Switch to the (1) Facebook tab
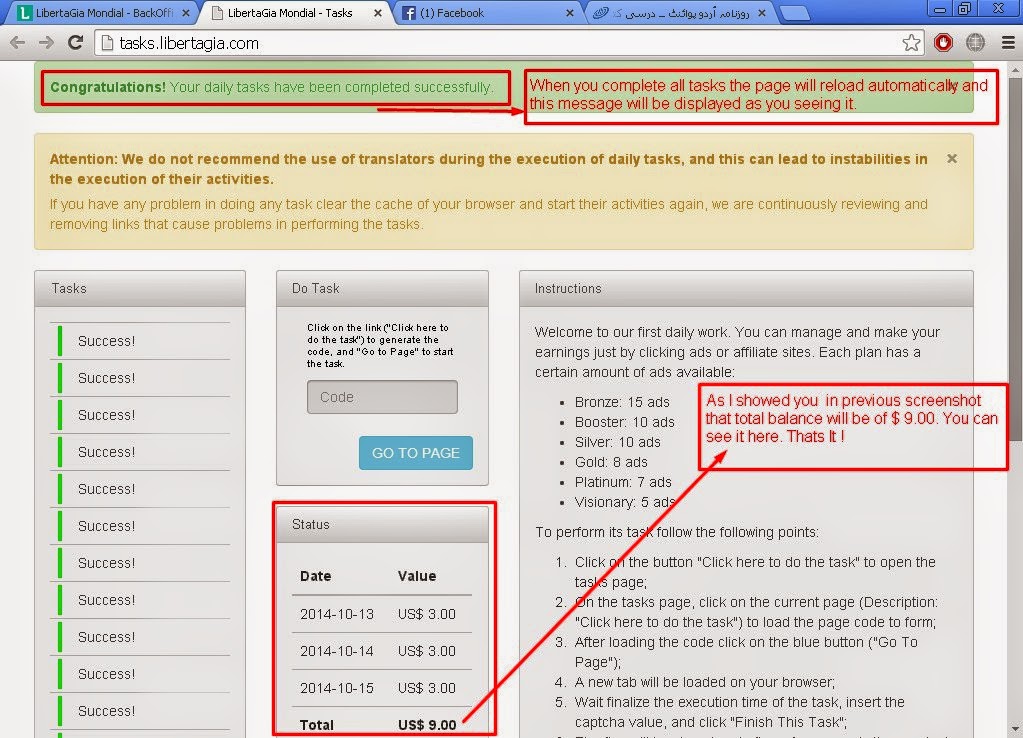The width and height of the screenshot is (1023, 738). coord(486,13)
